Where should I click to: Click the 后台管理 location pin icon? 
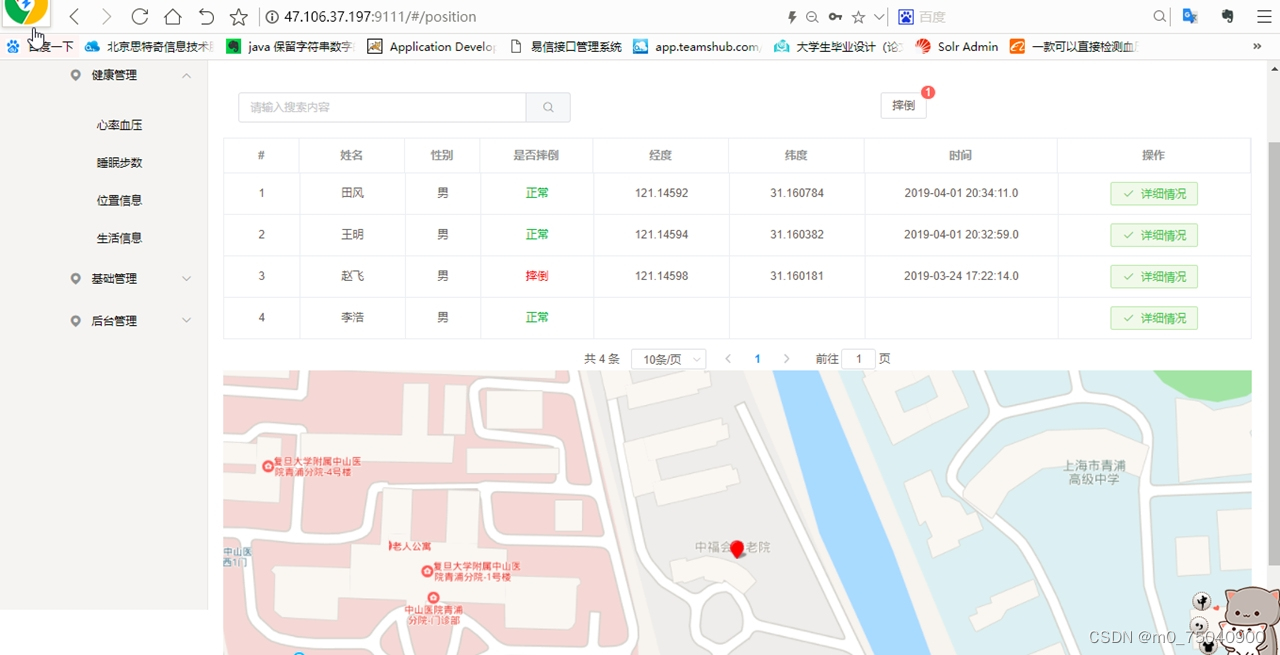[76, 321]
